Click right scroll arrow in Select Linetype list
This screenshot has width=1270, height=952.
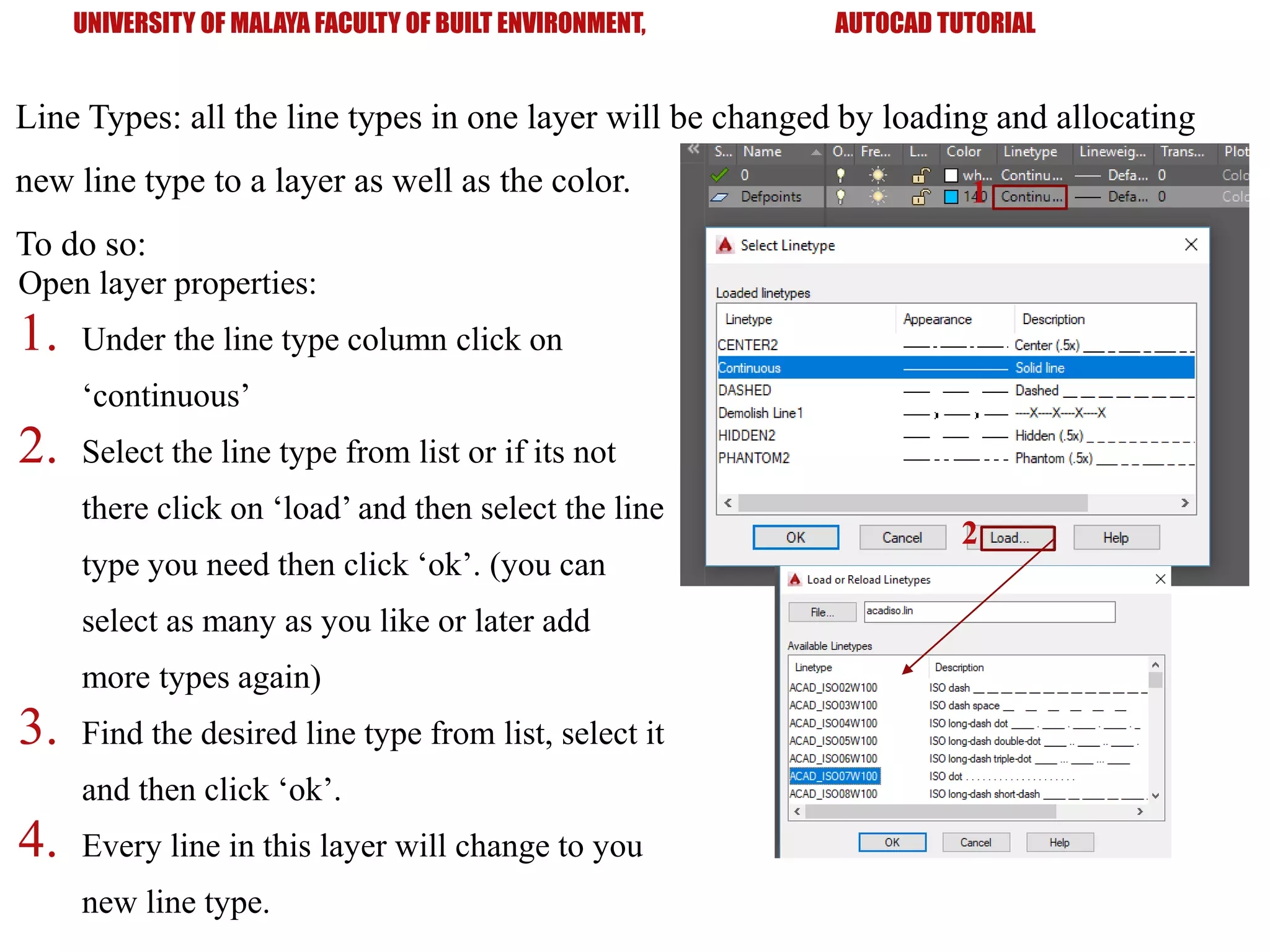[x=1184, y=503]
